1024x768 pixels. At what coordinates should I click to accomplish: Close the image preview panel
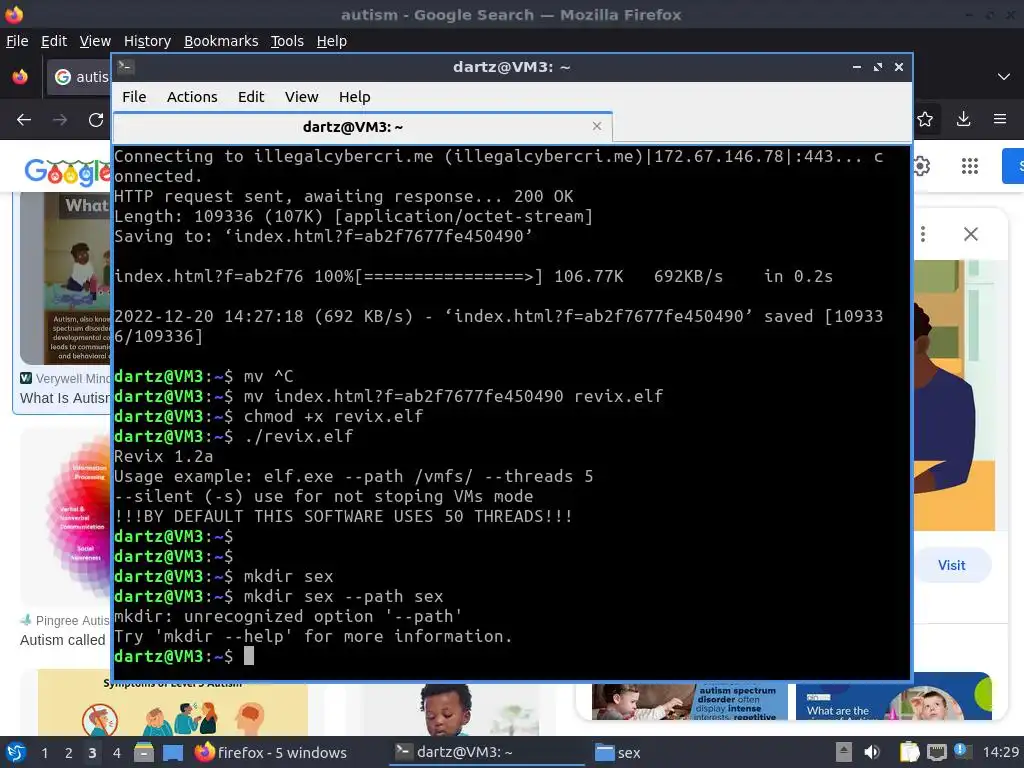970,234
